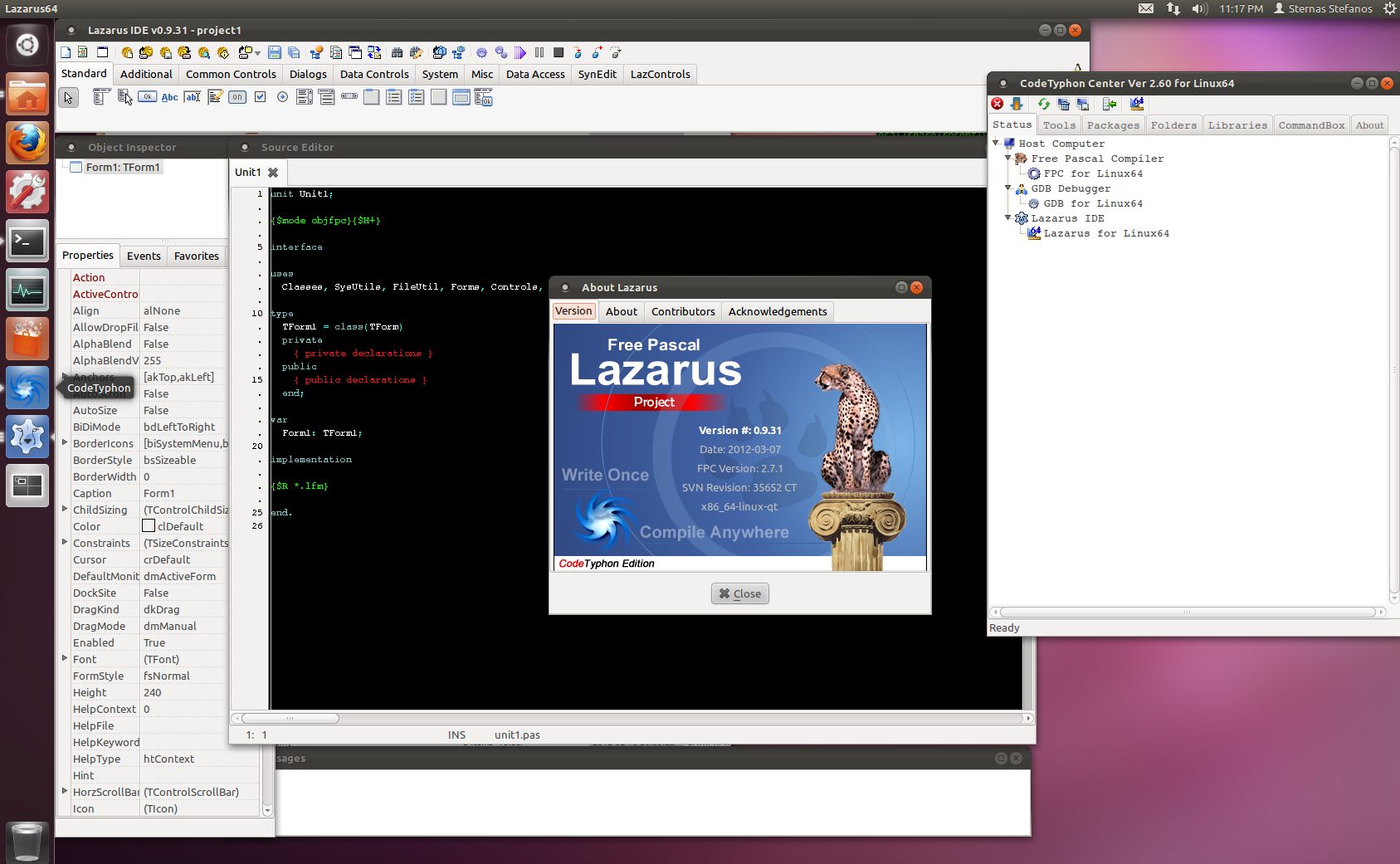
Task: Select the TToggleBox on component icon
Action: [237, 98]
